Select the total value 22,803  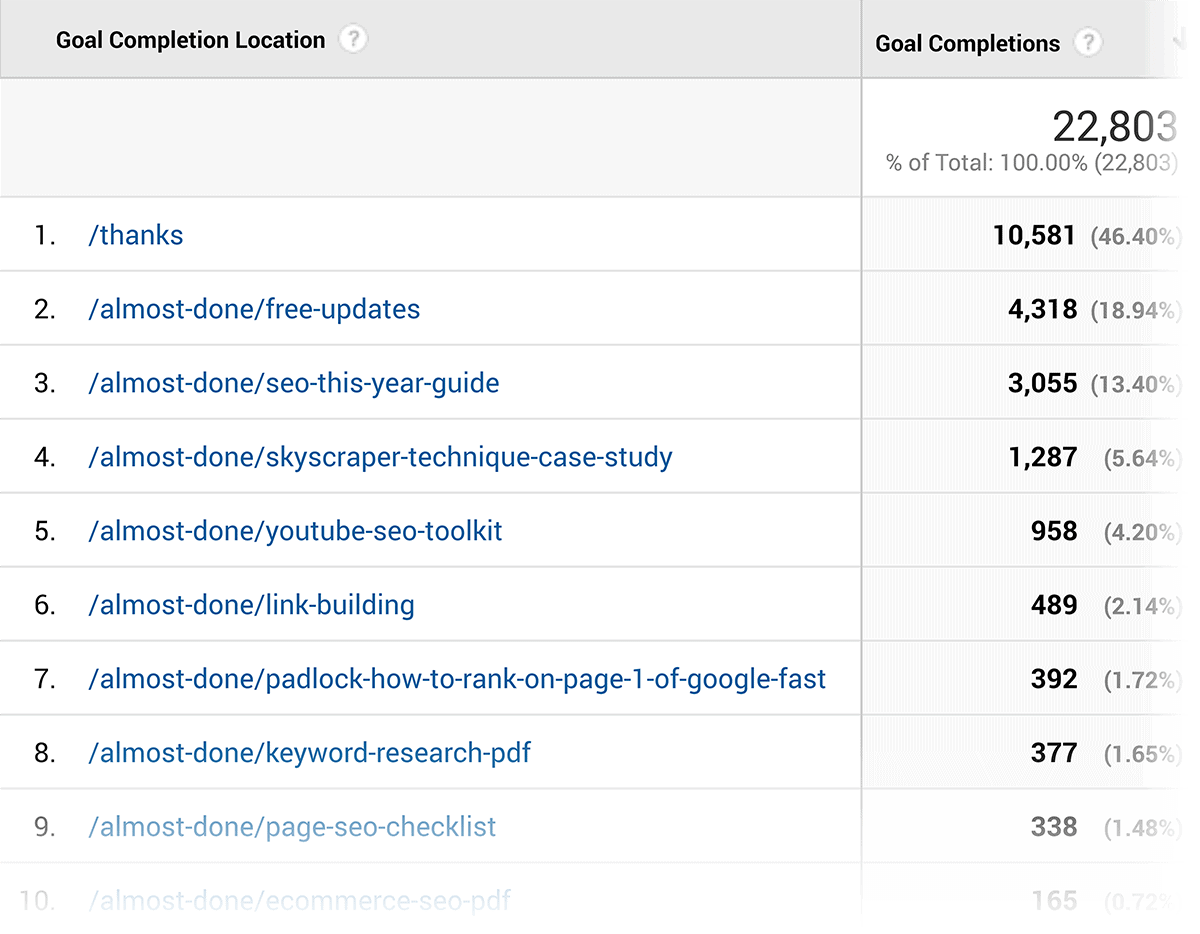click(x=1115, y=127)
